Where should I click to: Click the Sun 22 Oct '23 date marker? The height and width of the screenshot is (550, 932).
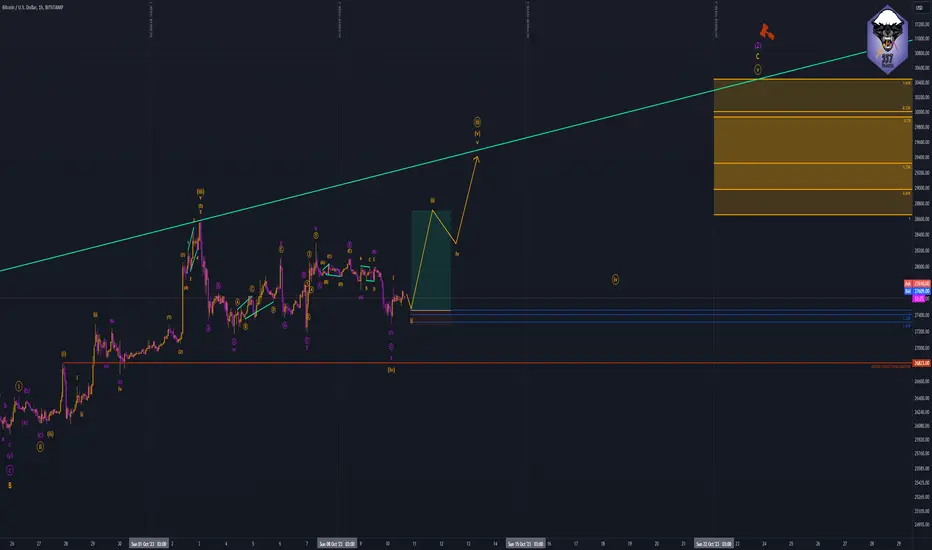click(x=714, y=543)
